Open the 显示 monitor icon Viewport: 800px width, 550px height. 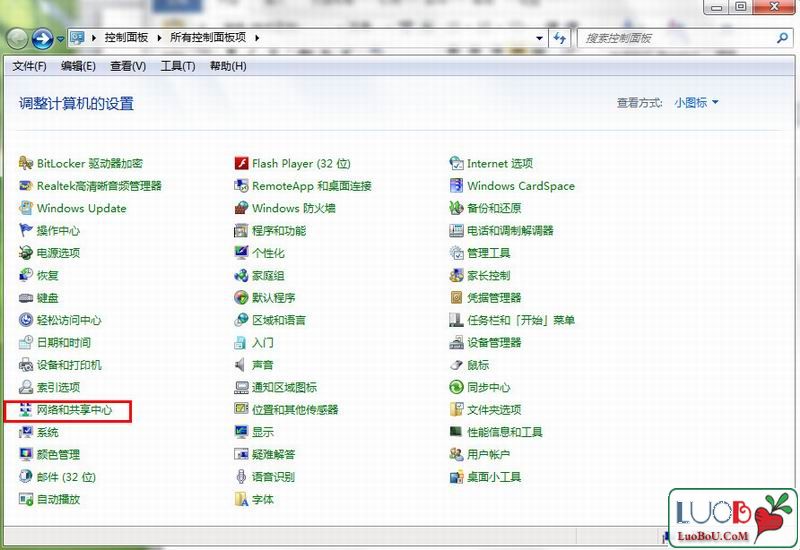241,432
